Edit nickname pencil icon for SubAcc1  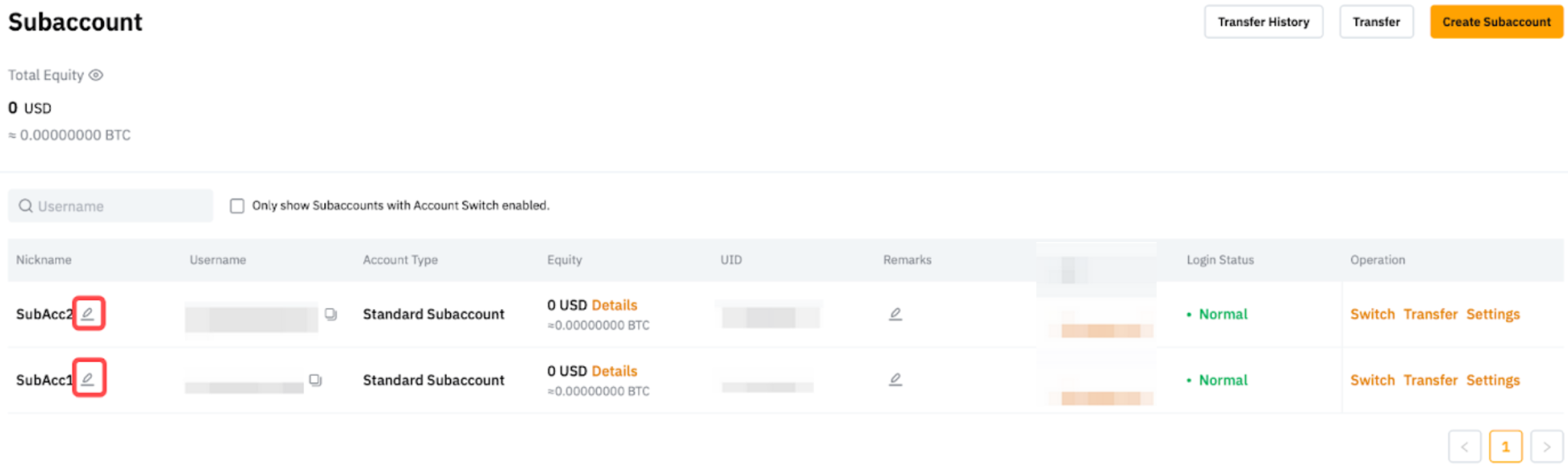click(88, 379)
